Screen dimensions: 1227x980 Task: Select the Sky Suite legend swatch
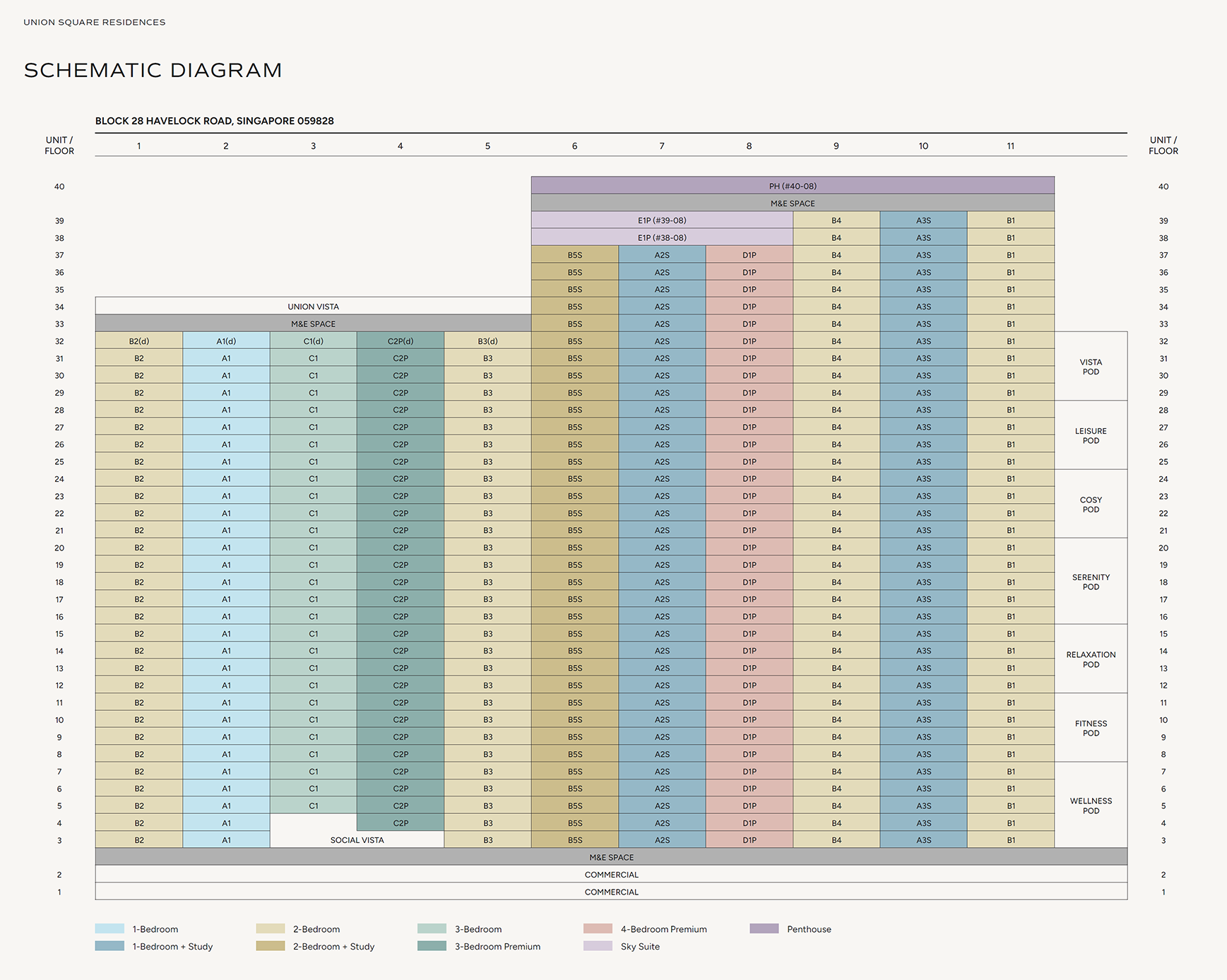(598, 946)
